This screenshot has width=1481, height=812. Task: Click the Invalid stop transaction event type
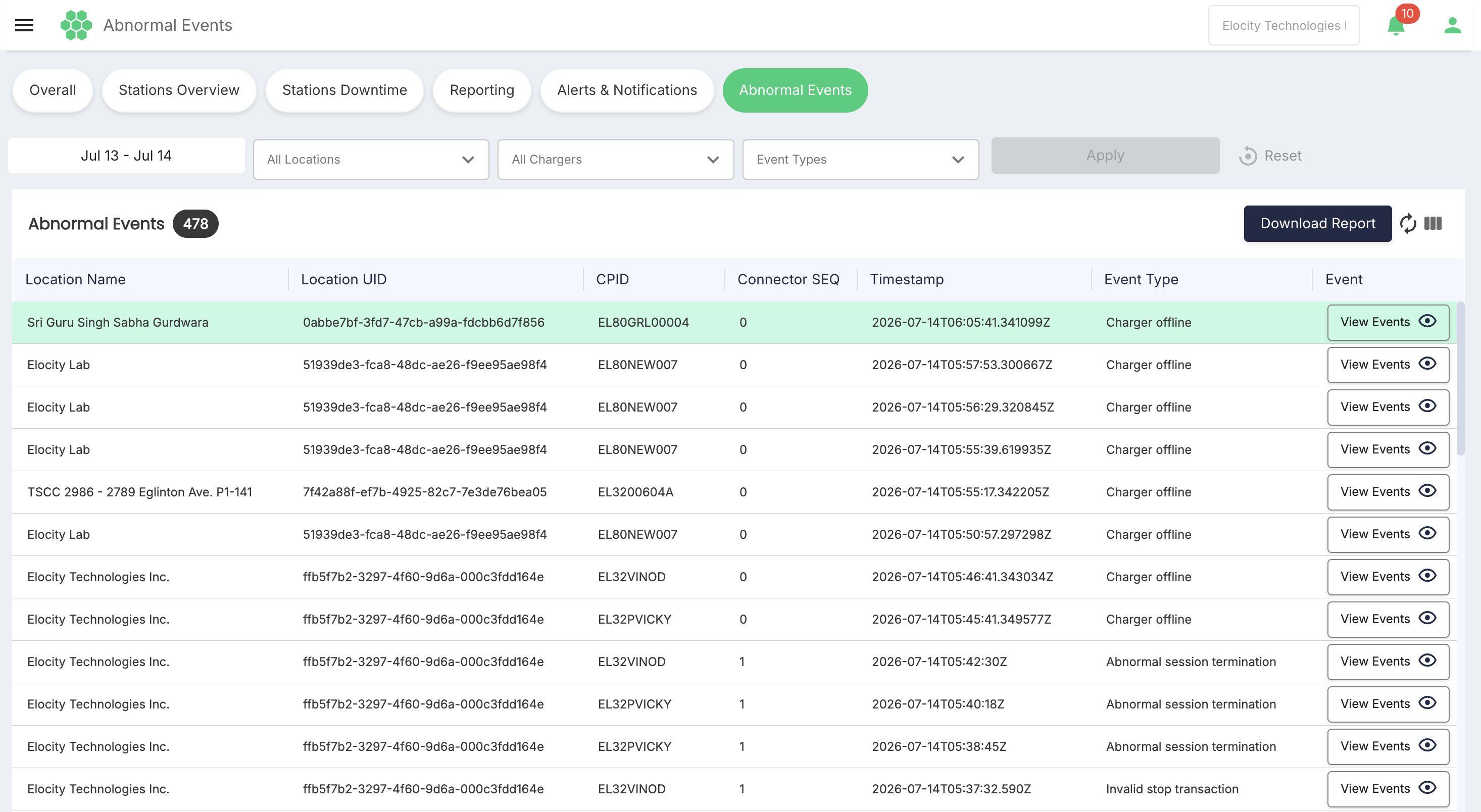pyautogui.click(x=1172, y=789)
